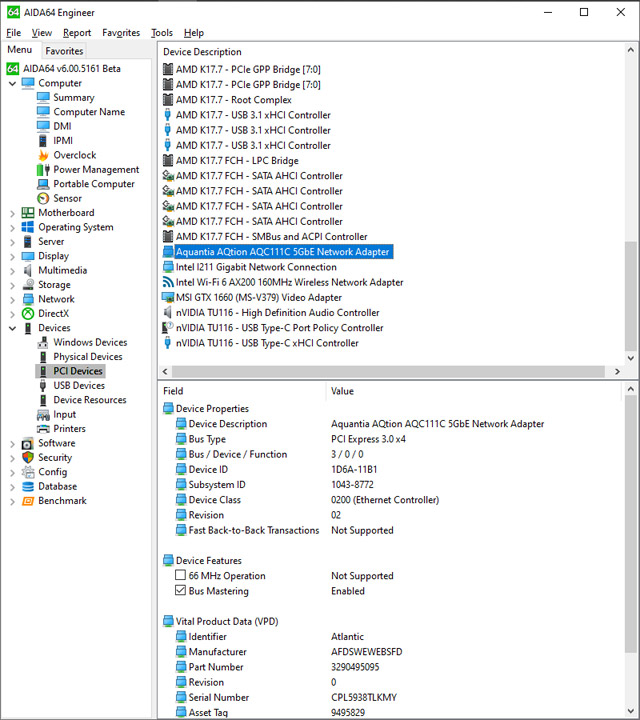Click the Database icon in tree
The width and height of the screenshot is (640, 720).
tap(28, 486)
